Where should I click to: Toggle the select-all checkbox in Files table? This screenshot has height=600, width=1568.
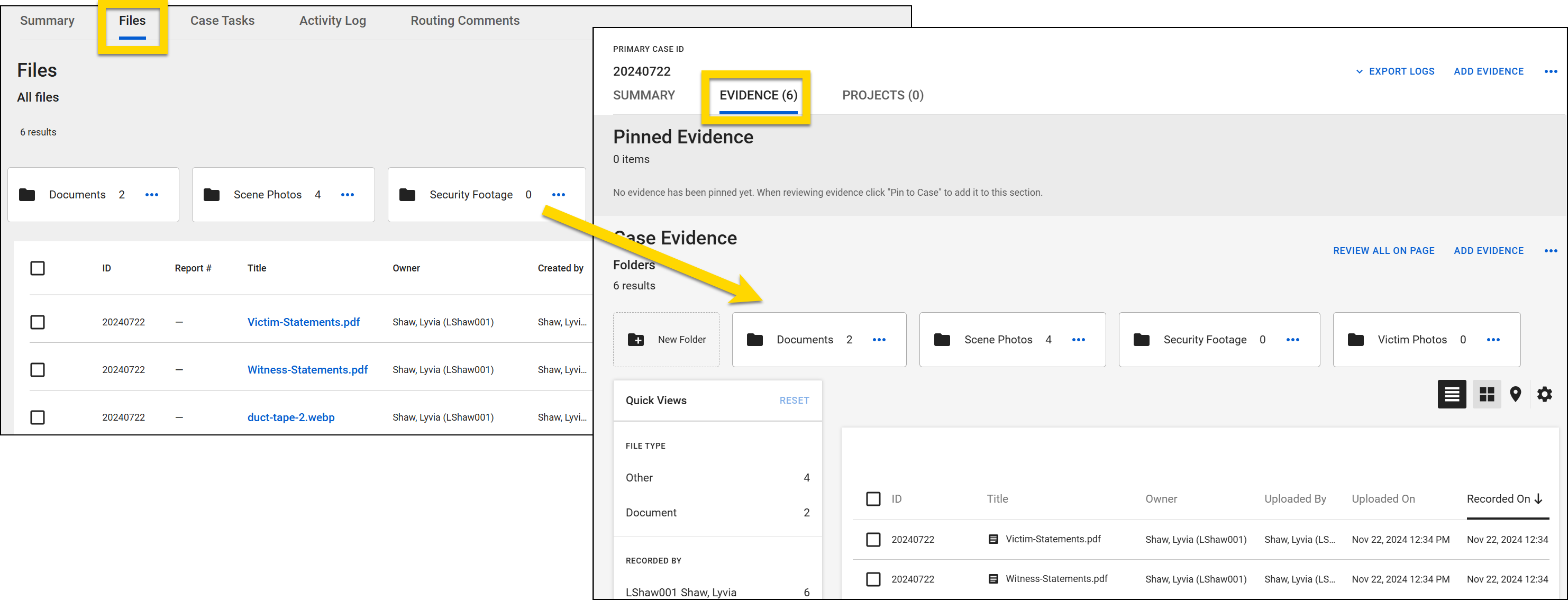[38, 268]
